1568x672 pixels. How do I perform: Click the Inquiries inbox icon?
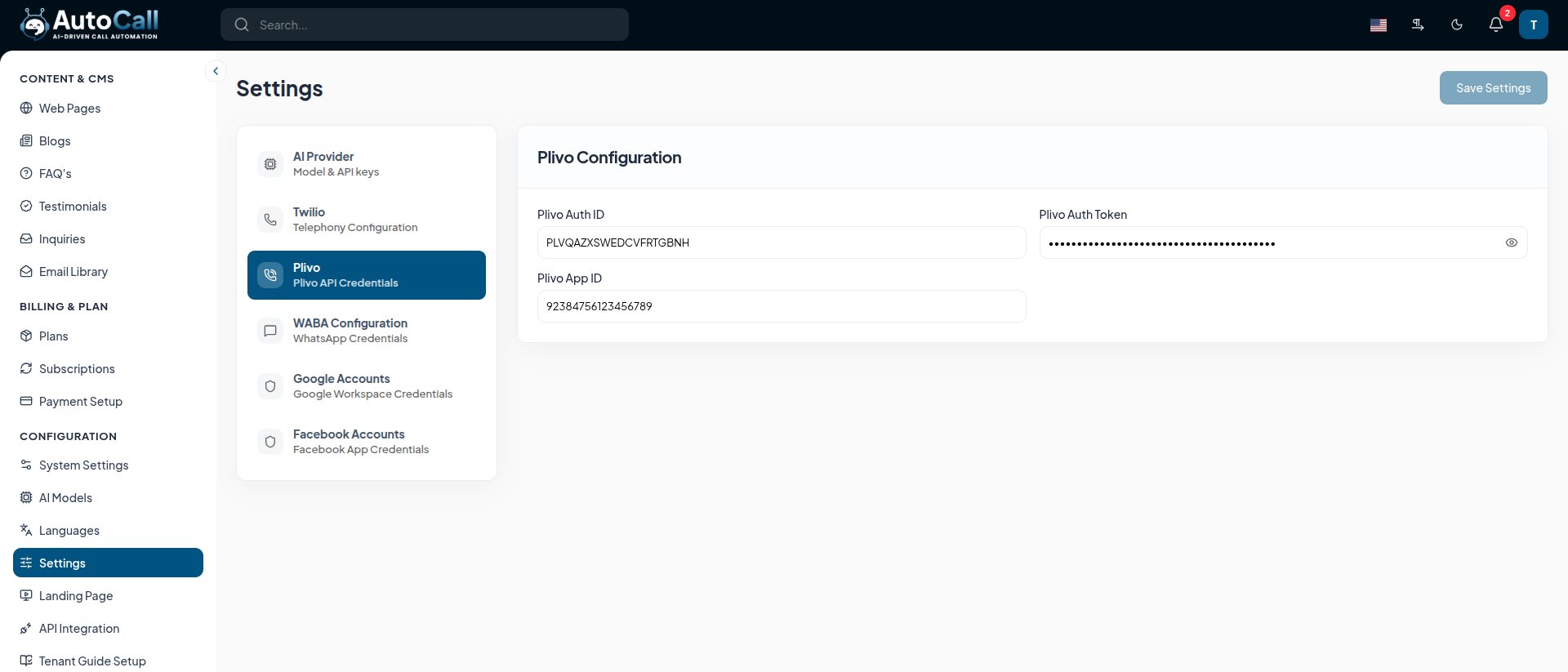coord(26,238)
